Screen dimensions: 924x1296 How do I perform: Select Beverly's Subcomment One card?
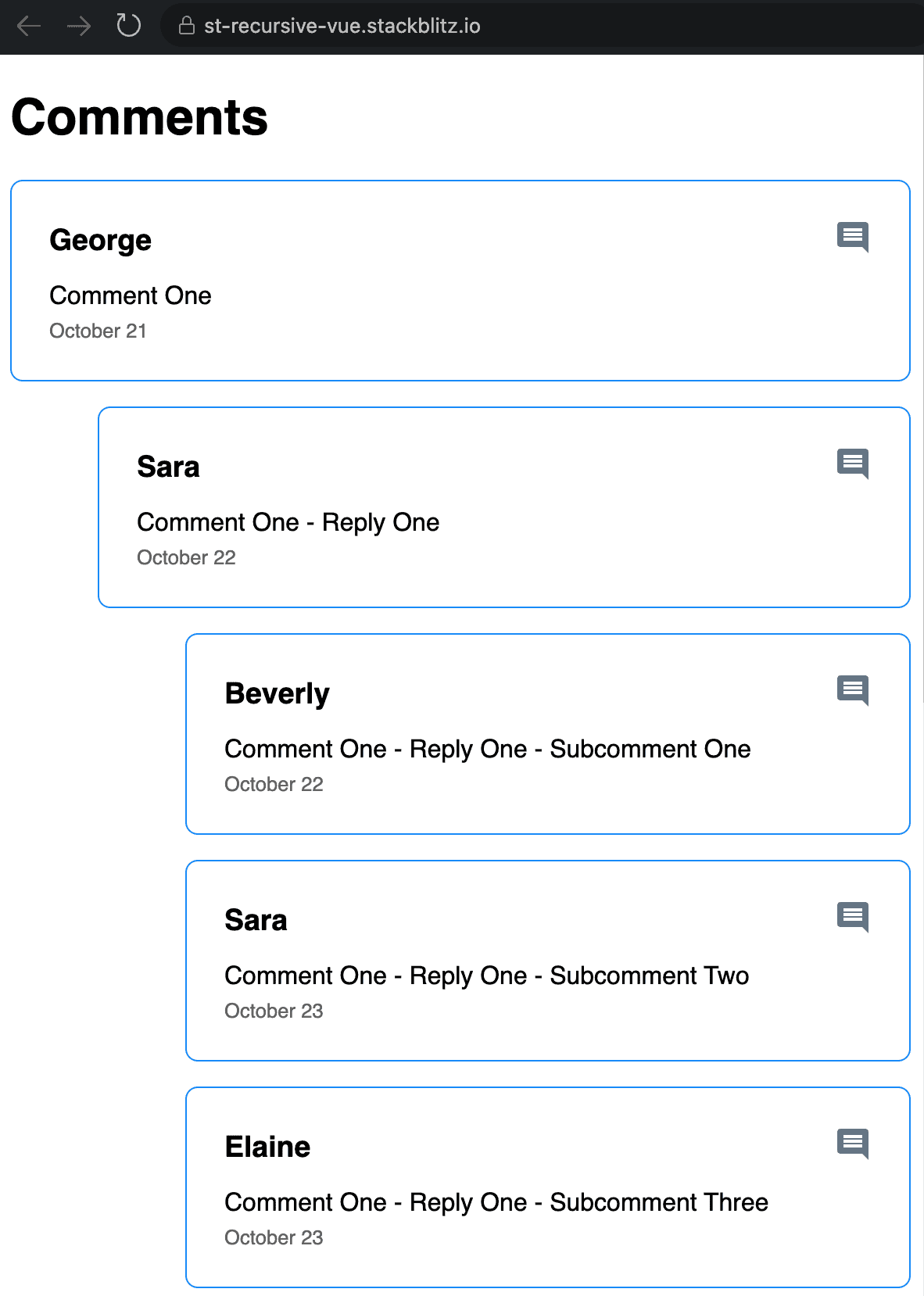tap(547, 733)
